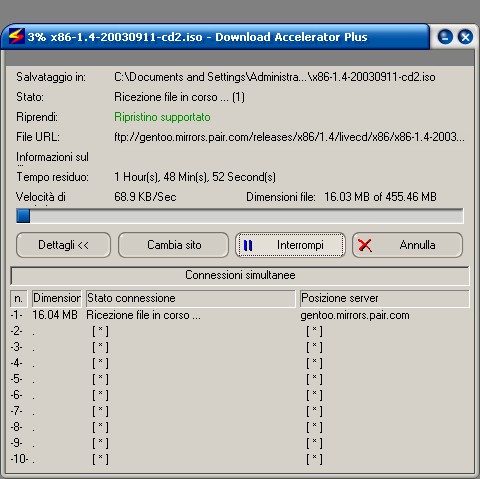Click server 'gentoo.mirrors.pair.com' in connection list
Screen dimensions: 480x479
[x=355, y=315]
